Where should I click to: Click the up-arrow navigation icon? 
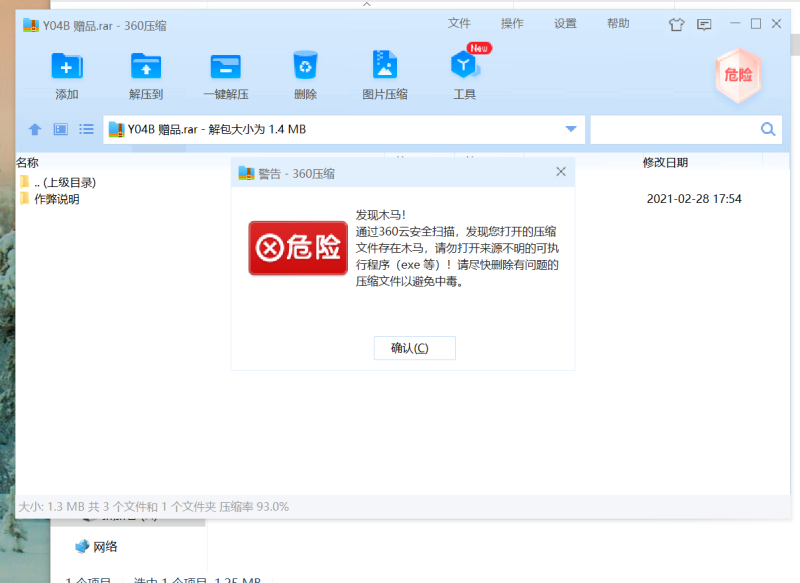coord(35,129)
